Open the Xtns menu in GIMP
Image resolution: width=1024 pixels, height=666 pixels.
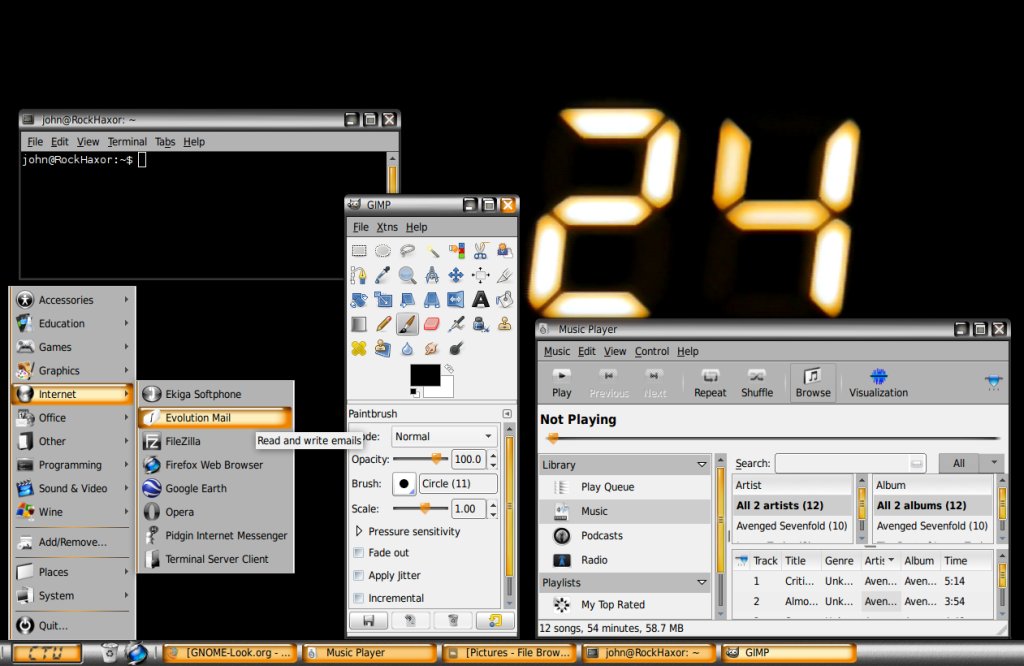point(387,227)
